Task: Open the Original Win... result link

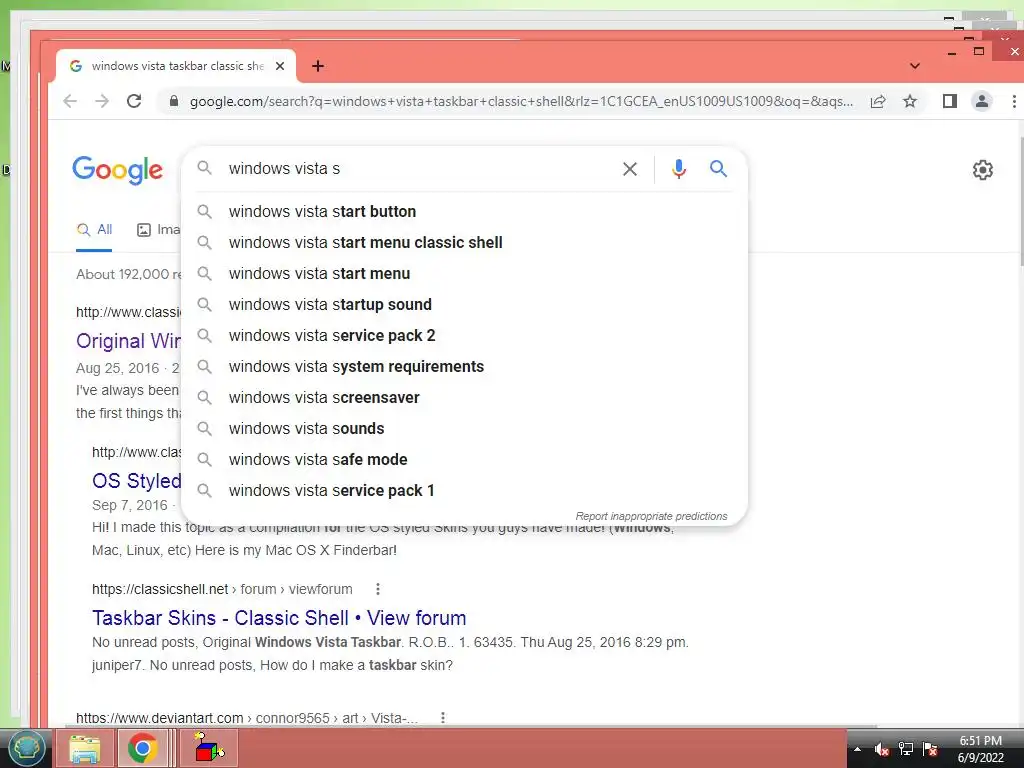Action: (x=129, y=341)
